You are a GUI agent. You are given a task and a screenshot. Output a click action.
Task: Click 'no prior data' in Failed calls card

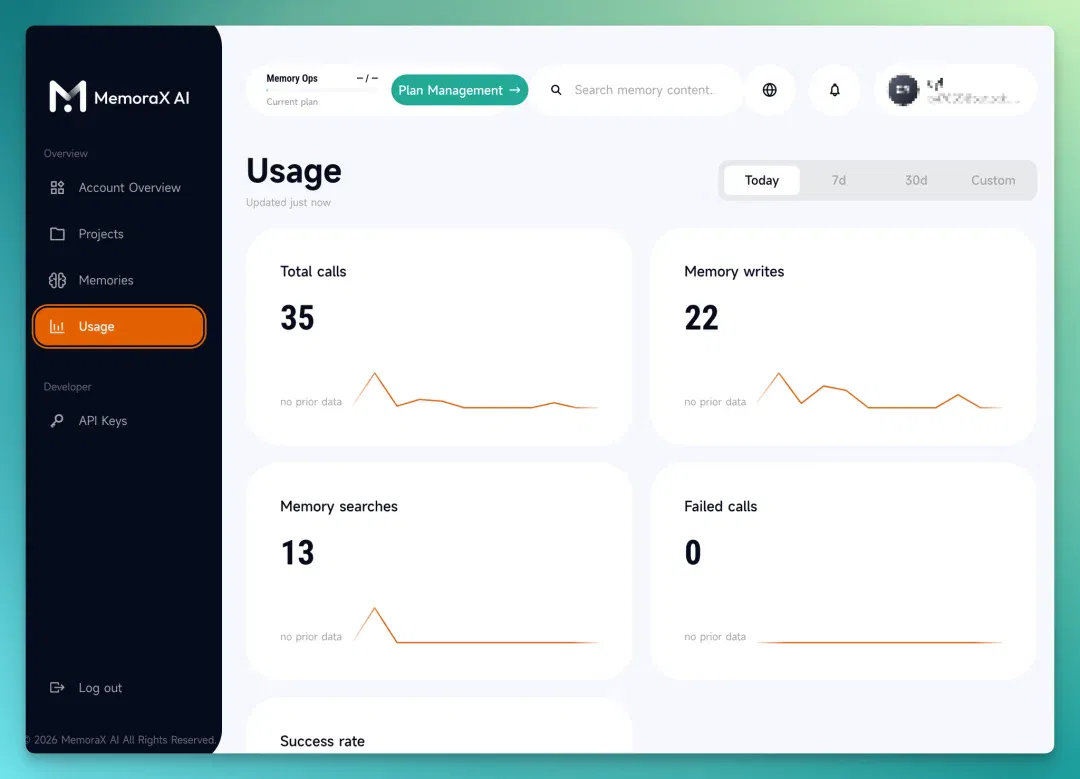pos(715,636)
